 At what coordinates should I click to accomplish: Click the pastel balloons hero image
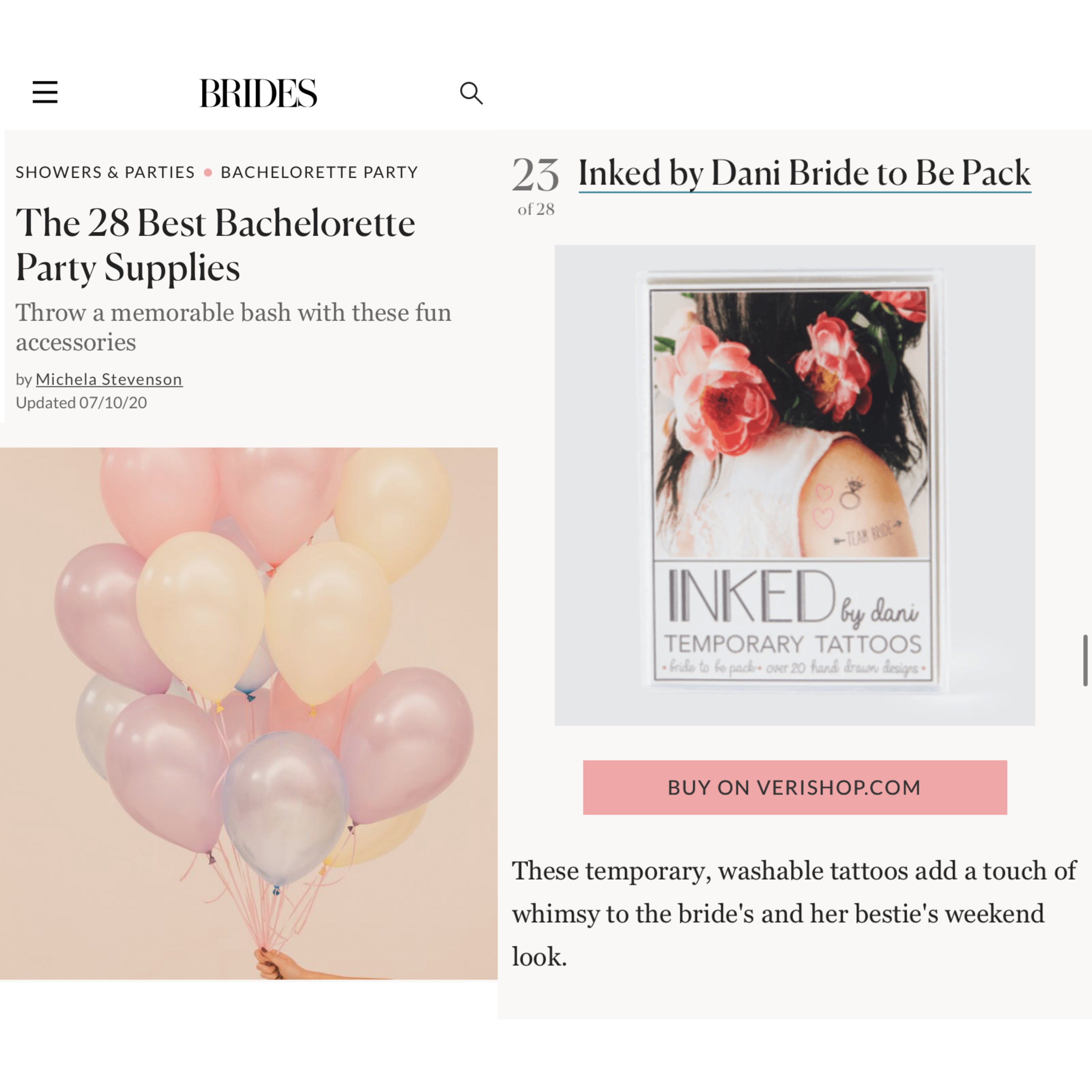click(x=249, y=713)
